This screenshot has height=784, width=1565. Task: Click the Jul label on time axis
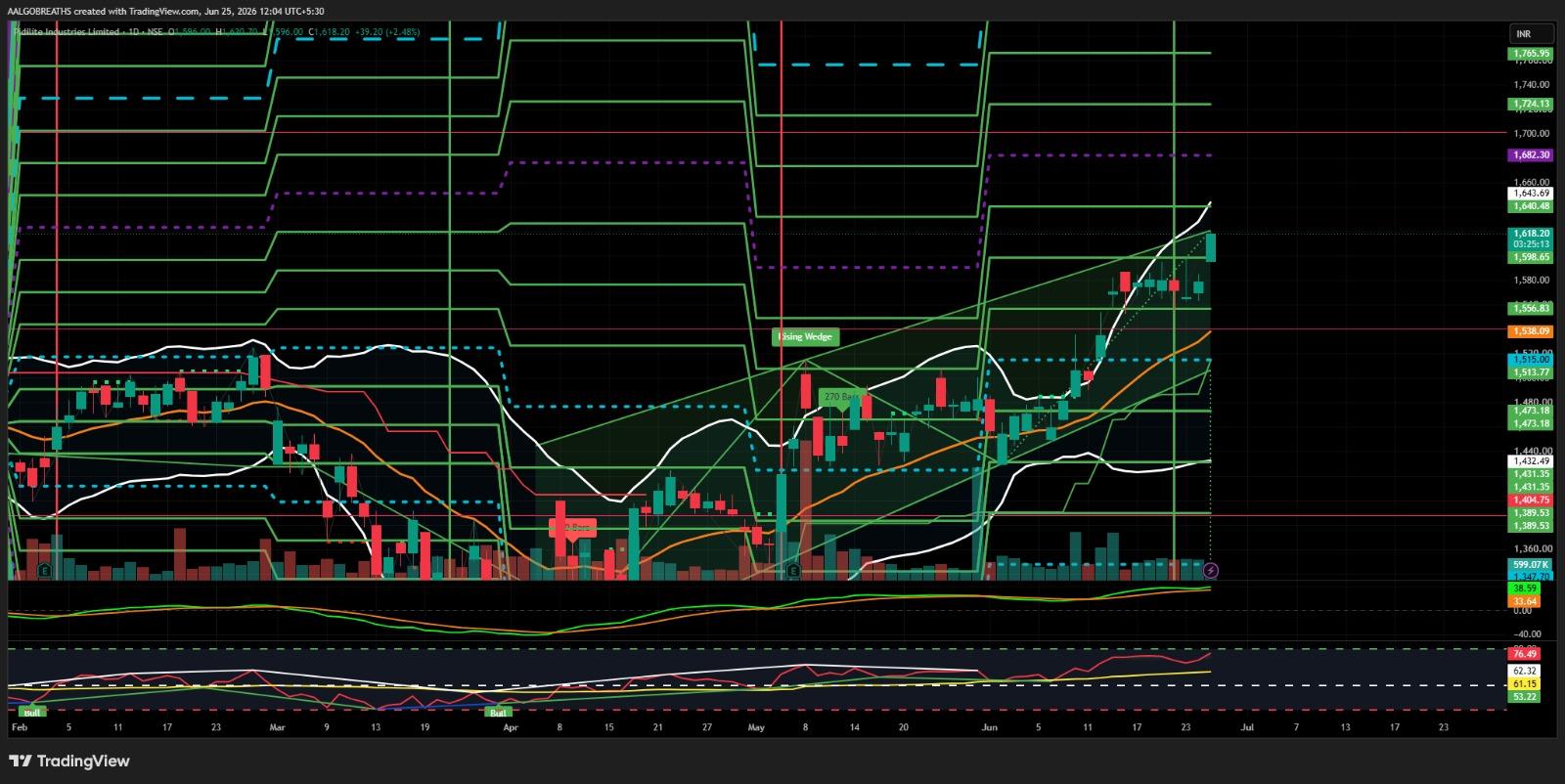1246,727
